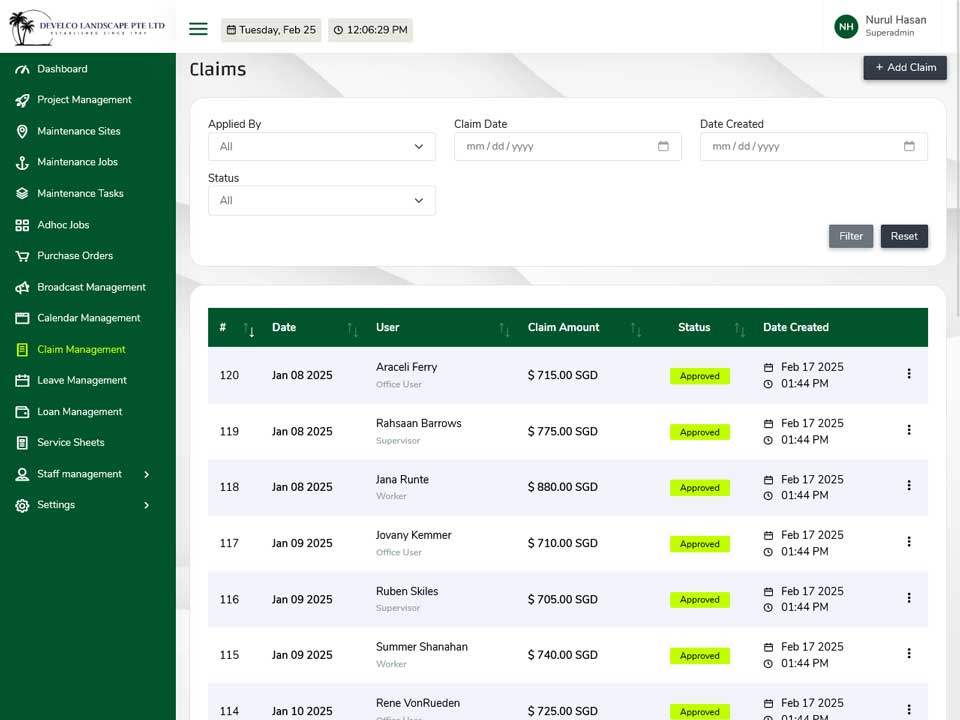The height and width of the screenshot is (720, 960).
Task: Click the calendar icon in Claim Date
Action: coord(663,146)
